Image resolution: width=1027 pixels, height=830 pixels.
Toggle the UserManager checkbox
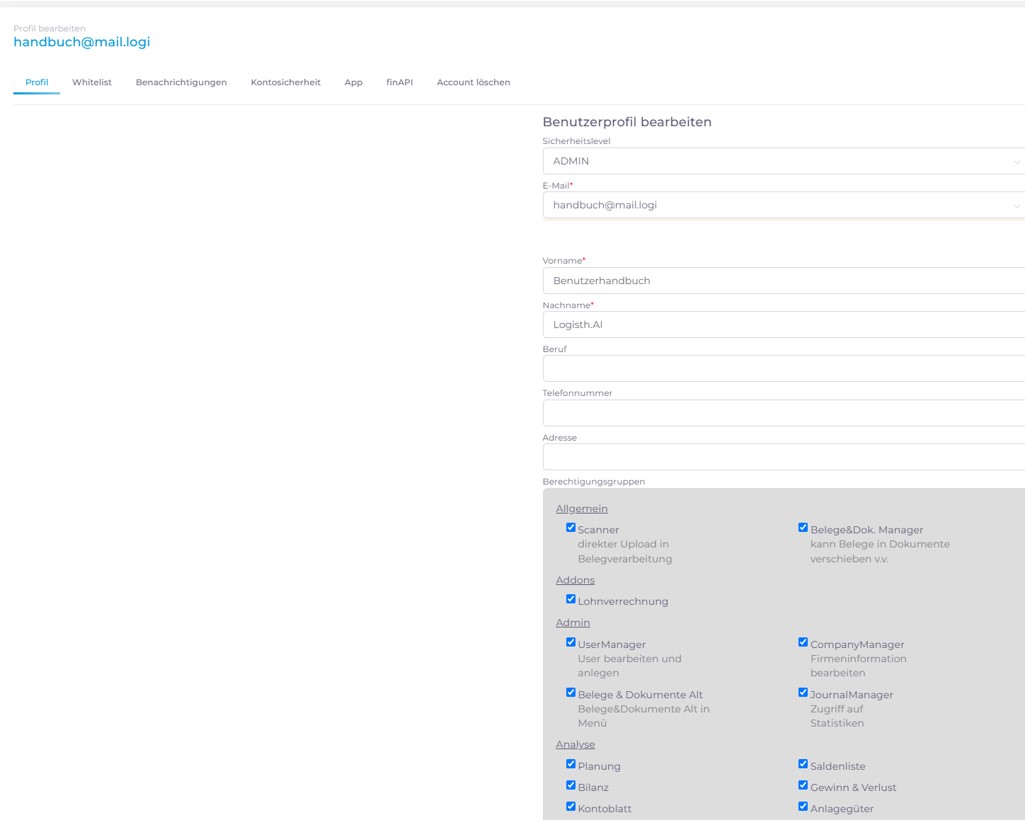570,642
